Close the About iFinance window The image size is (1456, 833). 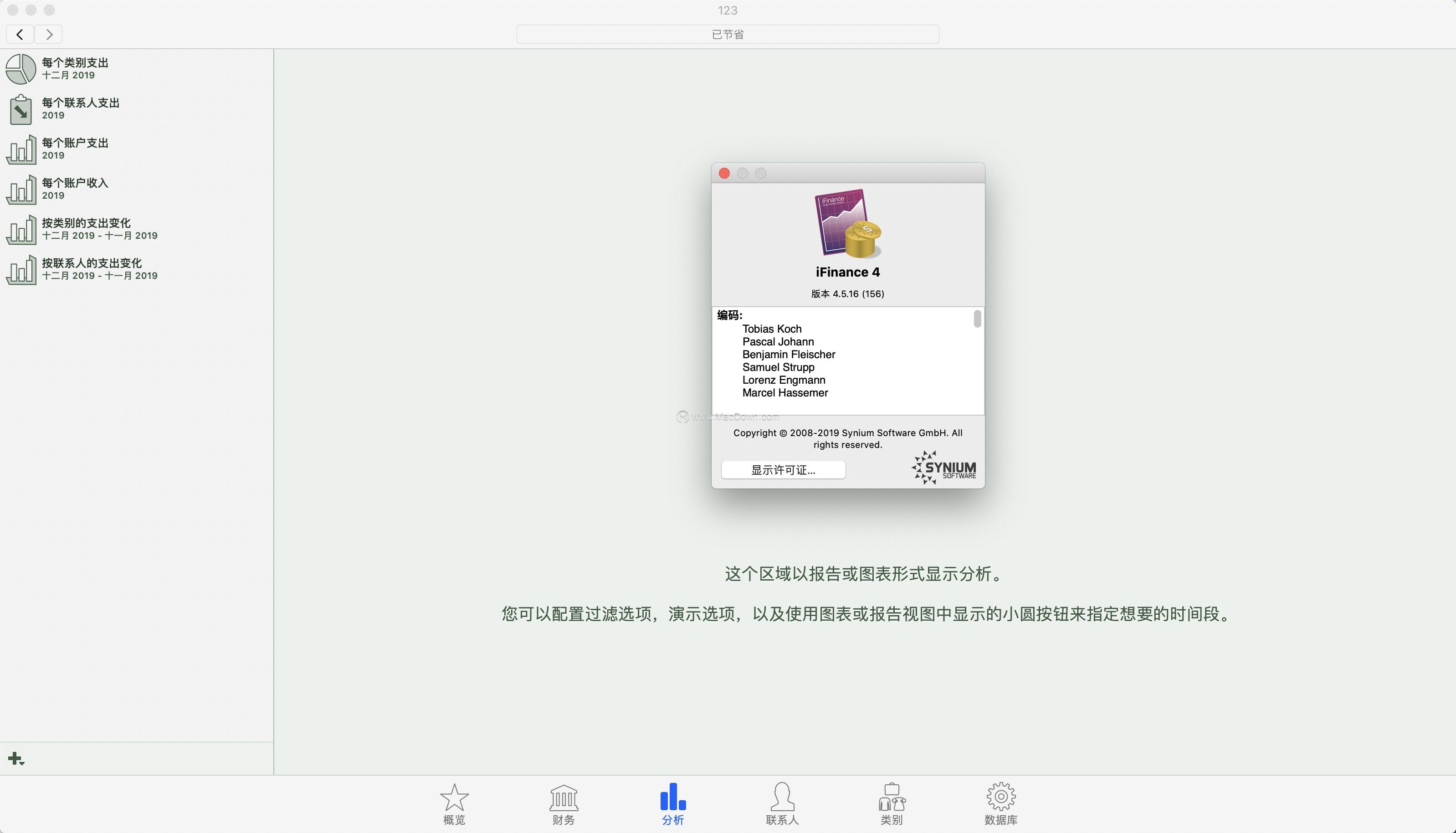pos(724,173)
